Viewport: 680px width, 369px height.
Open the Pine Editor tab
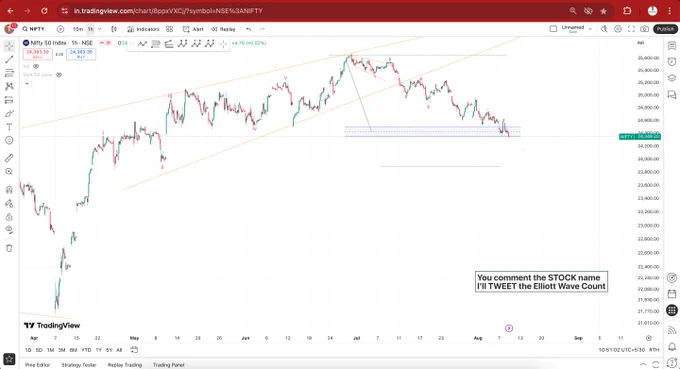point(37,365)
